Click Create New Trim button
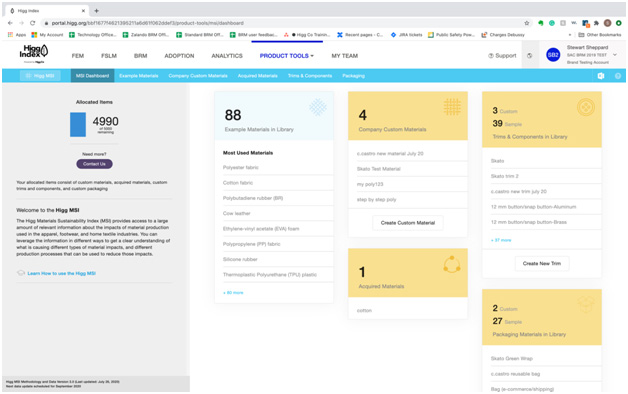Image resolution: width=628 pixels, height=394 pixels. [x=542, y=263]
